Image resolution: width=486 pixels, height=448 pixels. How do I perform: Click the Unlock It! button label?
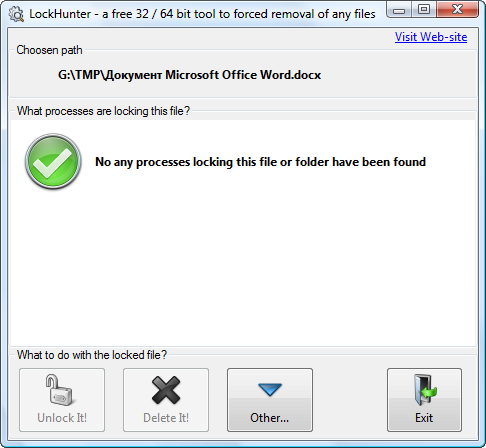[x=62, y=418]
